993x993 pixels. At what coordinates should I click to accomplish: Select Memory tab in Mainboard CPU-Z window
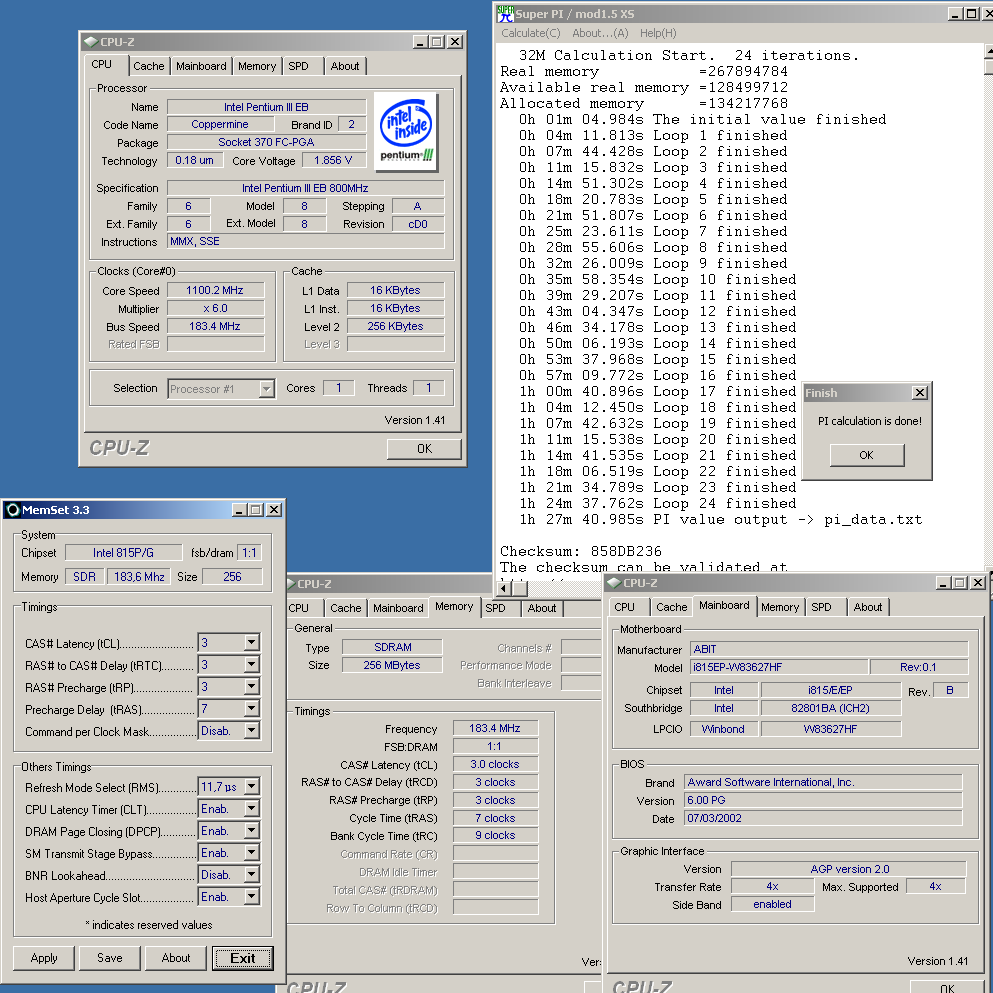click(x=780, y=607)
